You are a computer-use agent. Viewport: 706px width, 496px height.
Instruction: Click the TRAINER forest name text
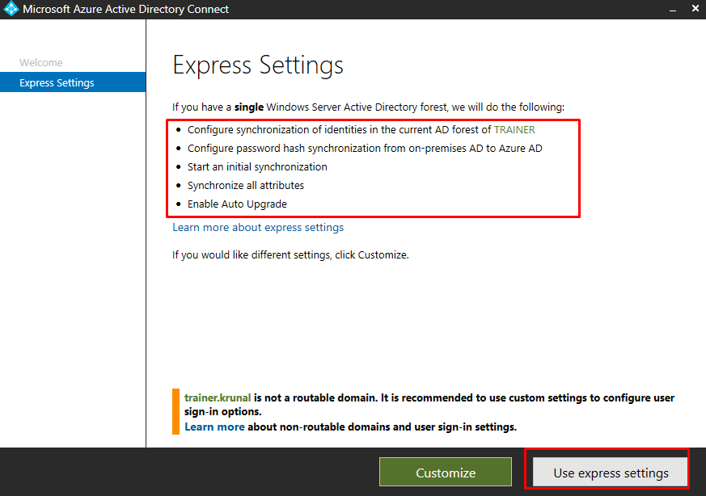[514, 130]
